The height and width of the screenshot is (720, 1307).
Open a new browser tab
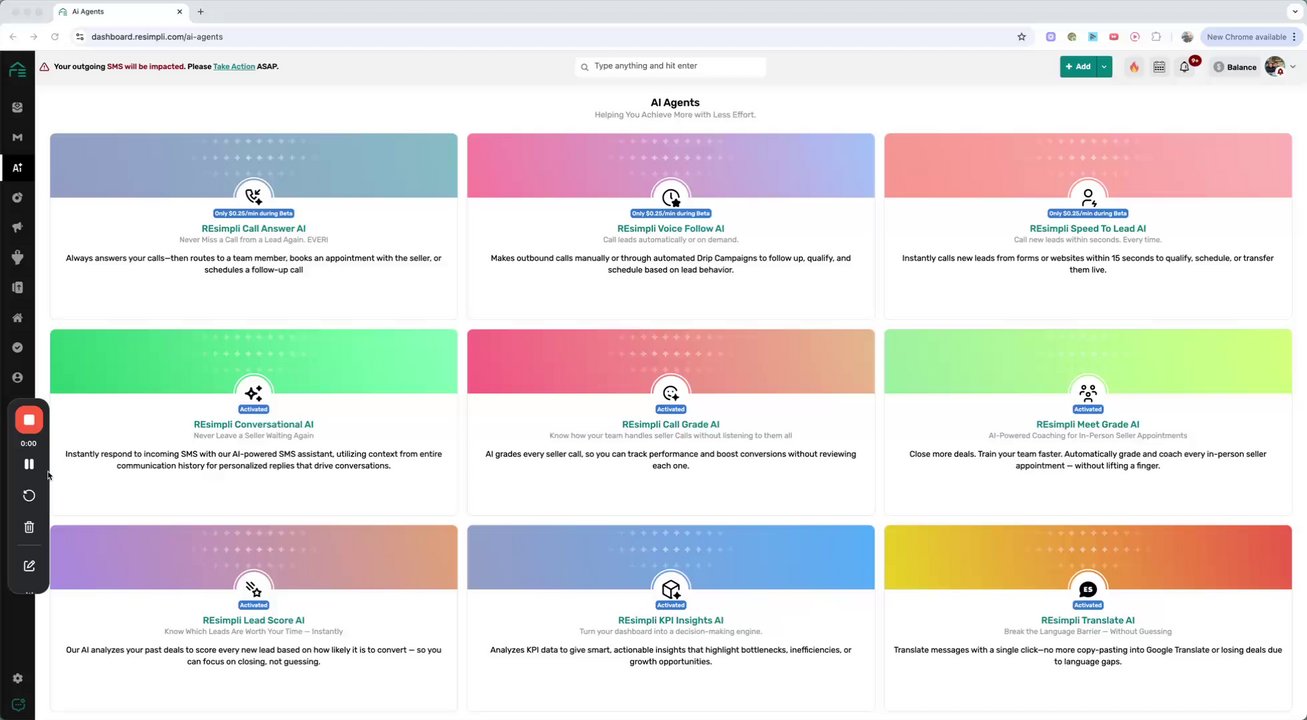[x=201, y=12]
